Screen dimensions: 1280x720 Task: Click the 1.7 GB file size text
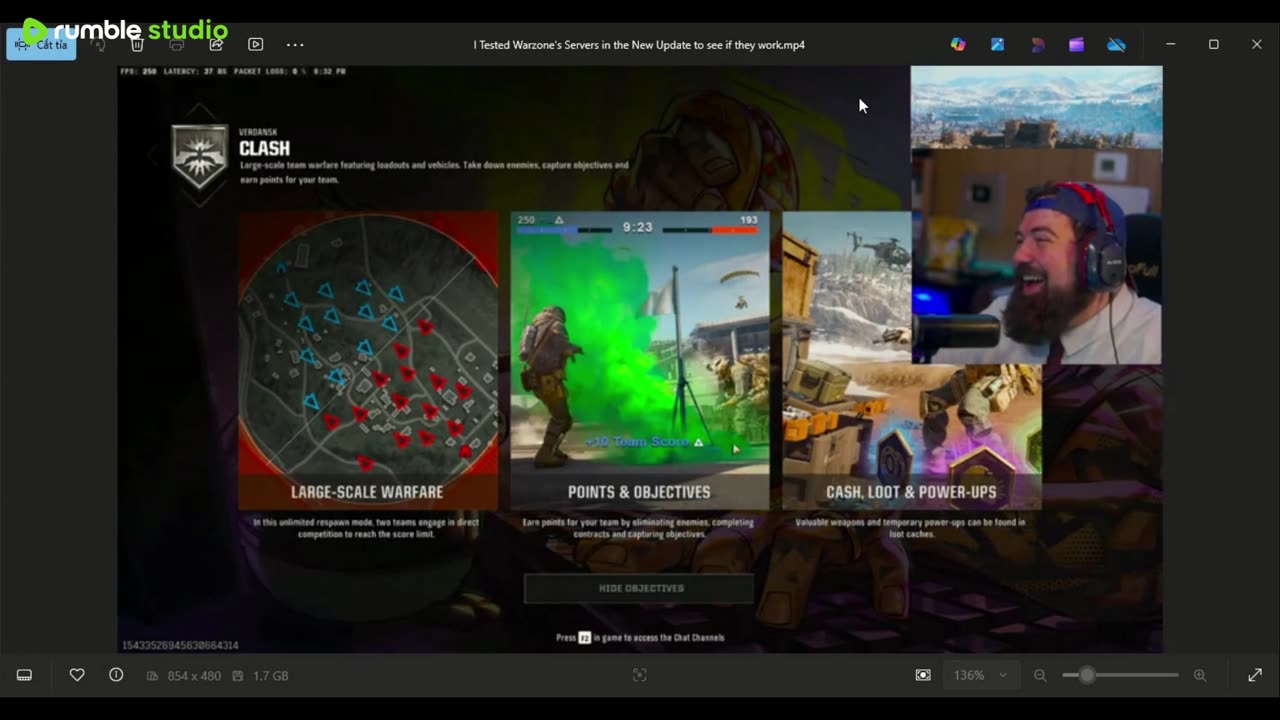coord(270,676)
